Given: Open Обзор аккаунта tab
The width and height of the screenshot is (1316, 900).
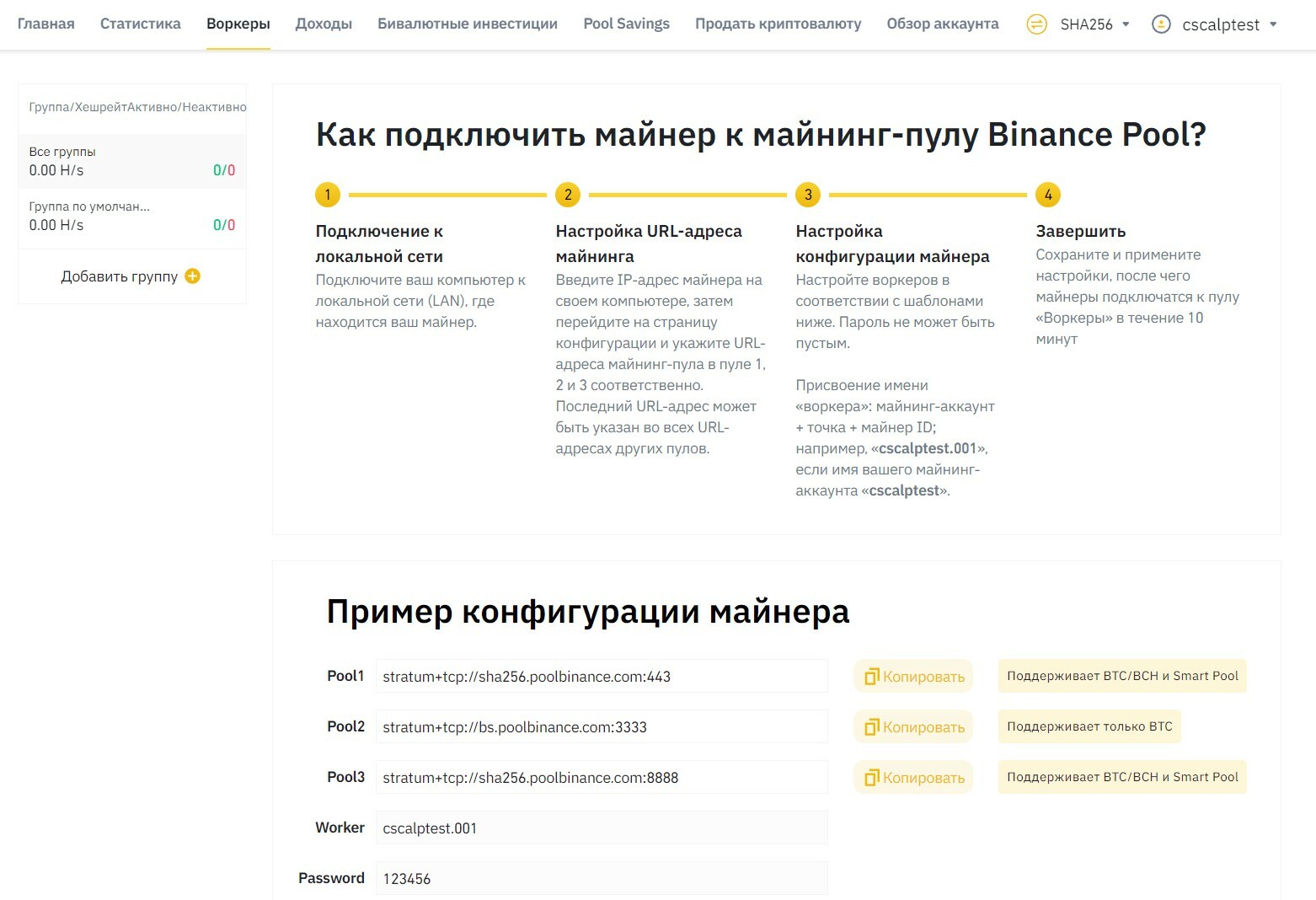Looking at the screenshot, I should pyautogui.click(x=943, y=24).
